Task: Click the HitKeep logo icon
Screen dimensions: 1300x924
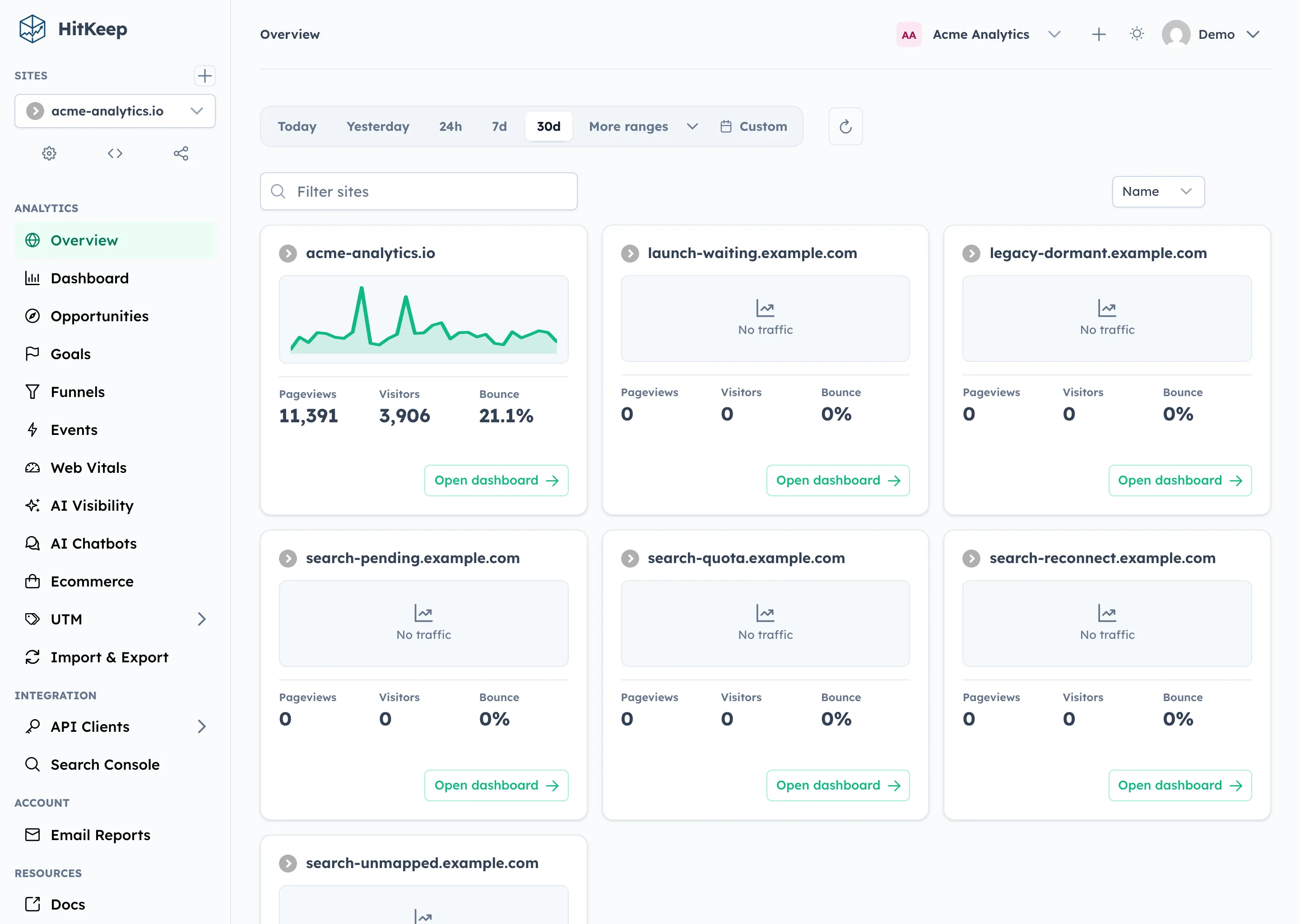Action: (32, 29)
